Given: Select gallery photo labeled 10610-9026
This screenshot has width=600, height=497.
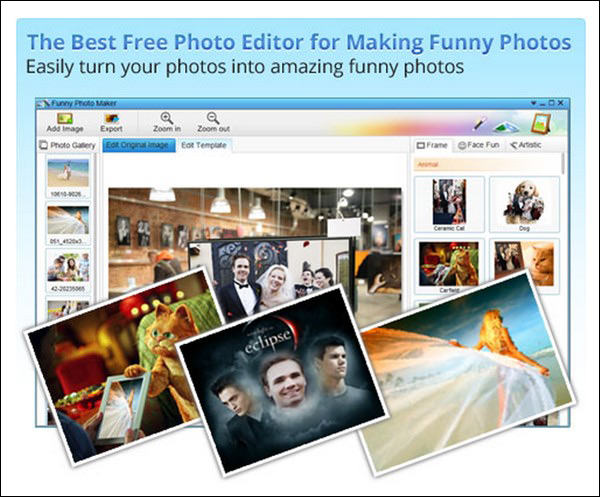Looking at the screenshot, I should [68, 177].
